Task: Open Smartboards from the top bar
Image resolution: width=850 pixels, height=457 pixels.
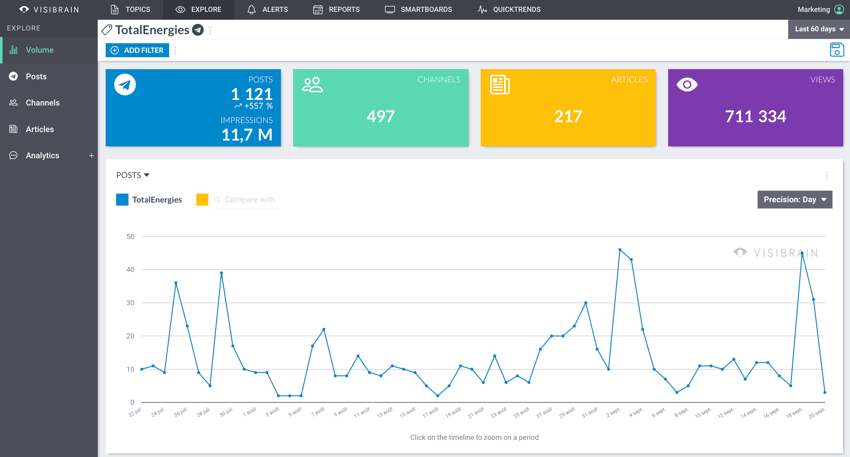Action: [x=418, y=10]
